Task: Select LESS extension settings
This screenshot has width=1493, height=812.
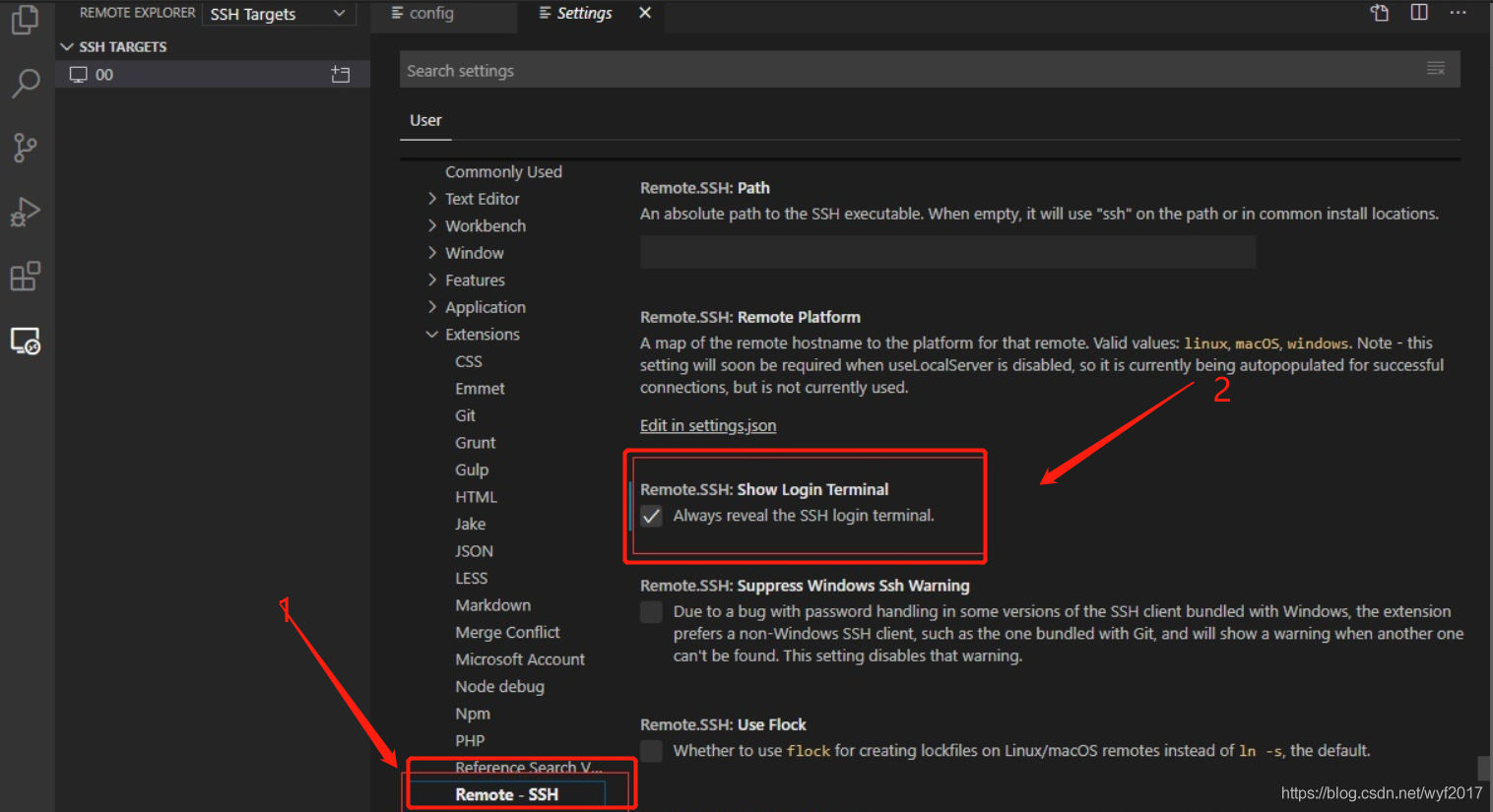Action: tap(471, 578)
